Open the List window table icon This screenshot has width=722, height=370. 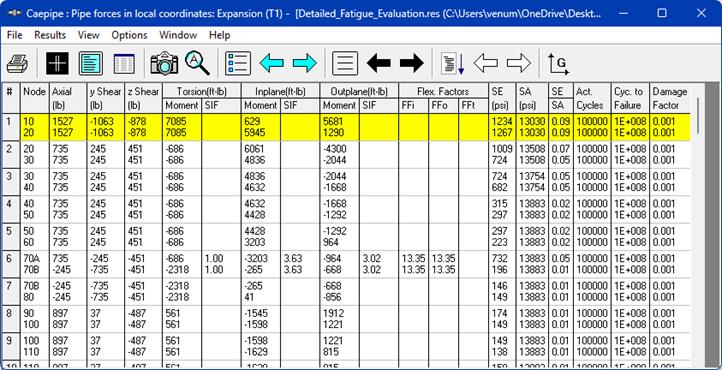[x=124, y=63]
